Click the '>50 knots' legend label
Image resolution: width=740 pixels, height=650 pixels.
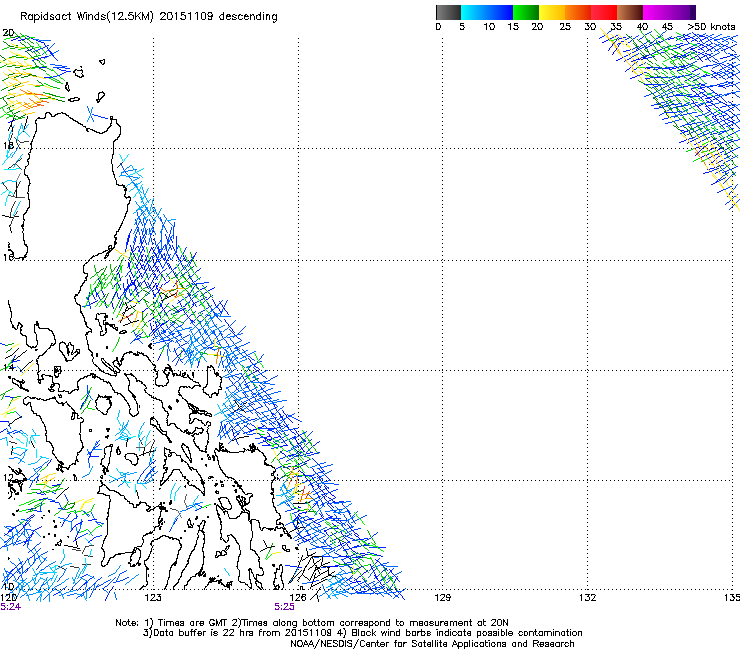(711, 26)
